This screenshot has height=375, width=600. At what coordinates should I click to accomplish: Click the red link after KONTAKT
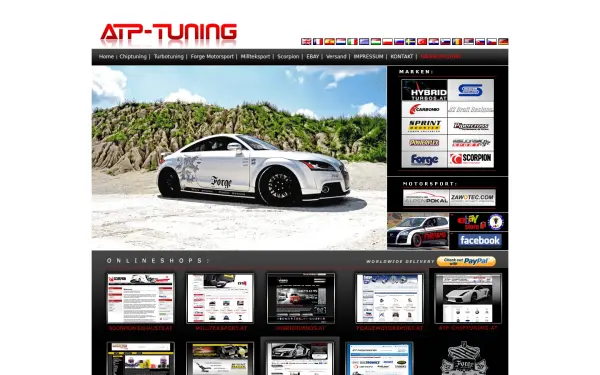pos(440,57)
